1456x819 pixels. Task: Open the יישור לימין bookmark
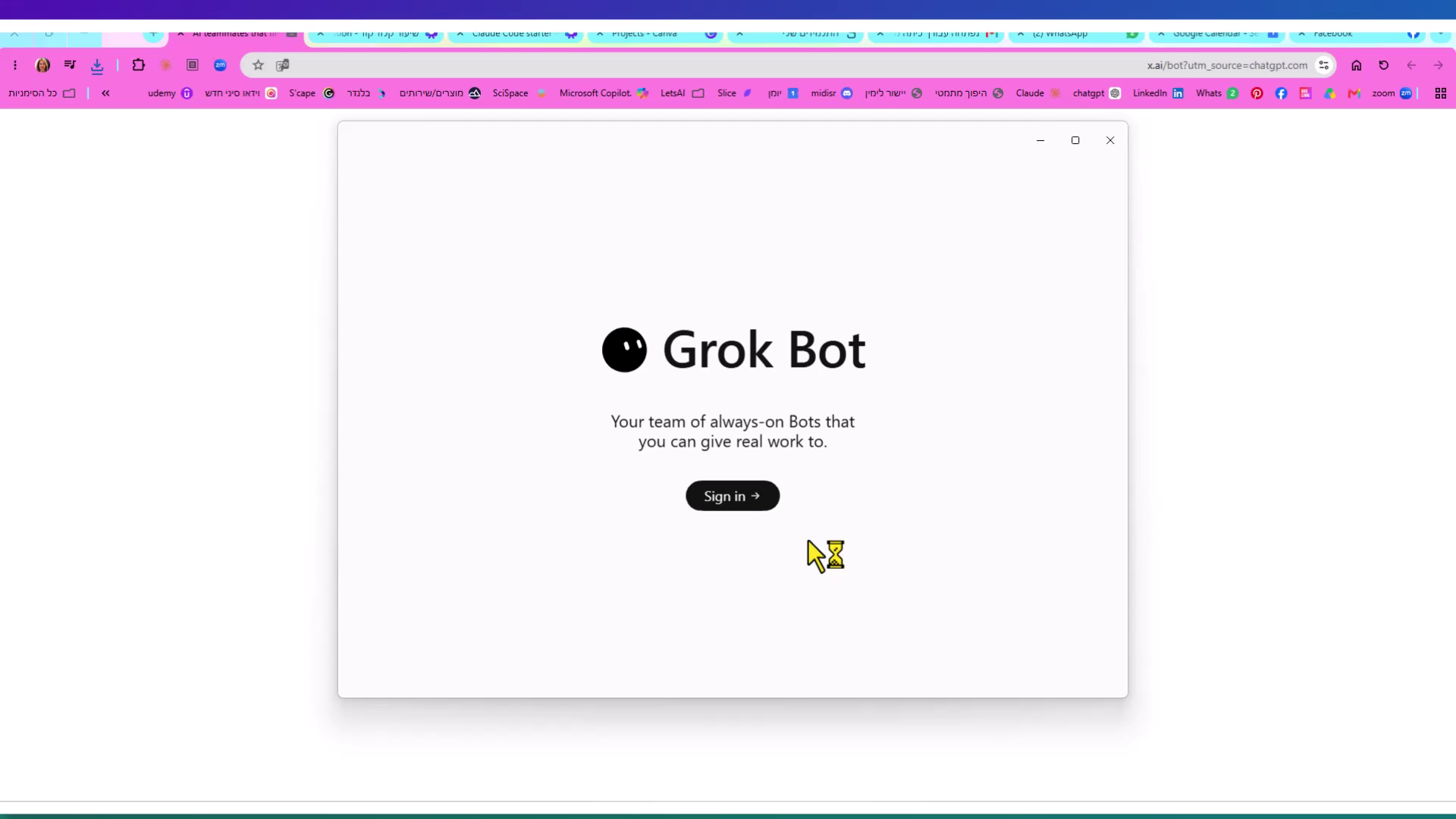click(894, 93)
